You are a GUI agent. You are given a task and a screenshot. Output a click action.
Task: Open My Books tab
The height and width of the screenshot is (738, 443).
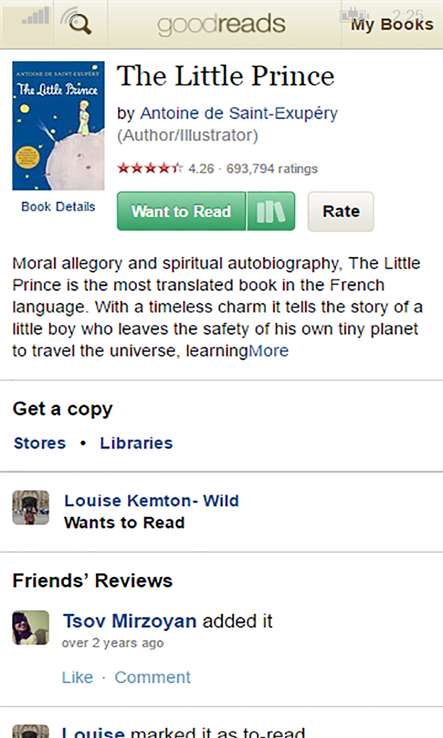click(392, 24)
